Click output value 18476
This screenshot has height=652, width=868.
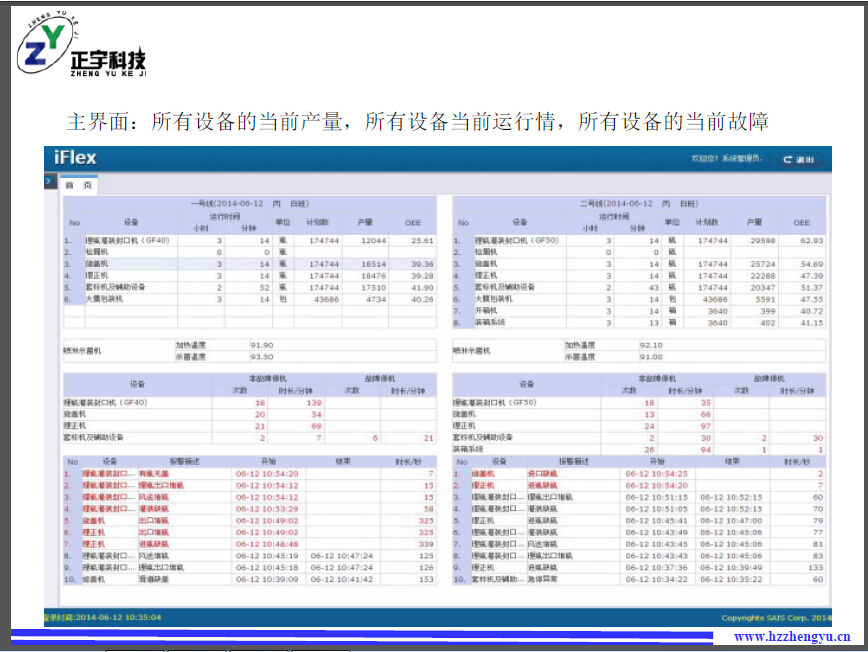pos(374,276)
